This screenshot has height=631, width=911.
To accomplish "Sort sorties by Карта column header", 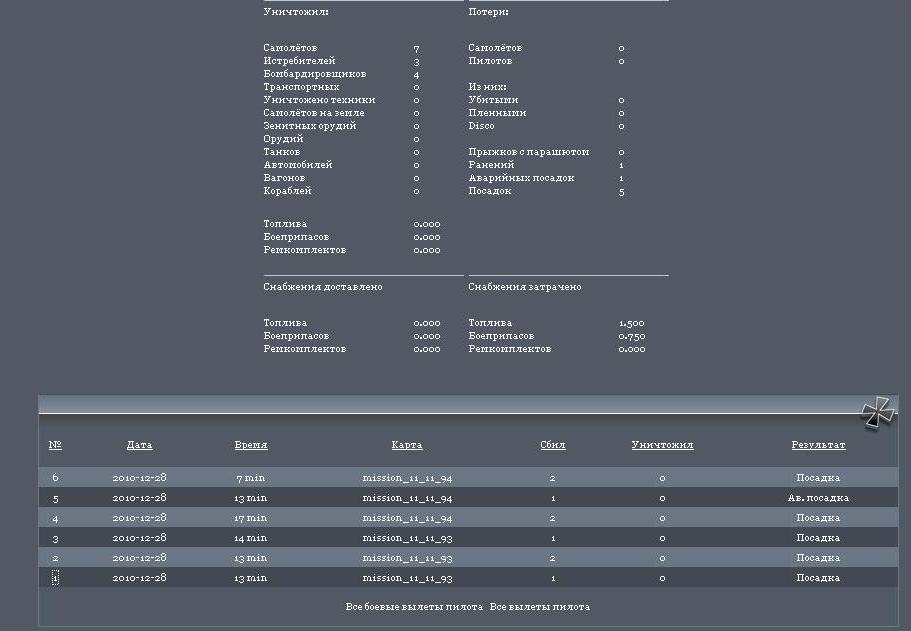I will (x=407, y=445).
